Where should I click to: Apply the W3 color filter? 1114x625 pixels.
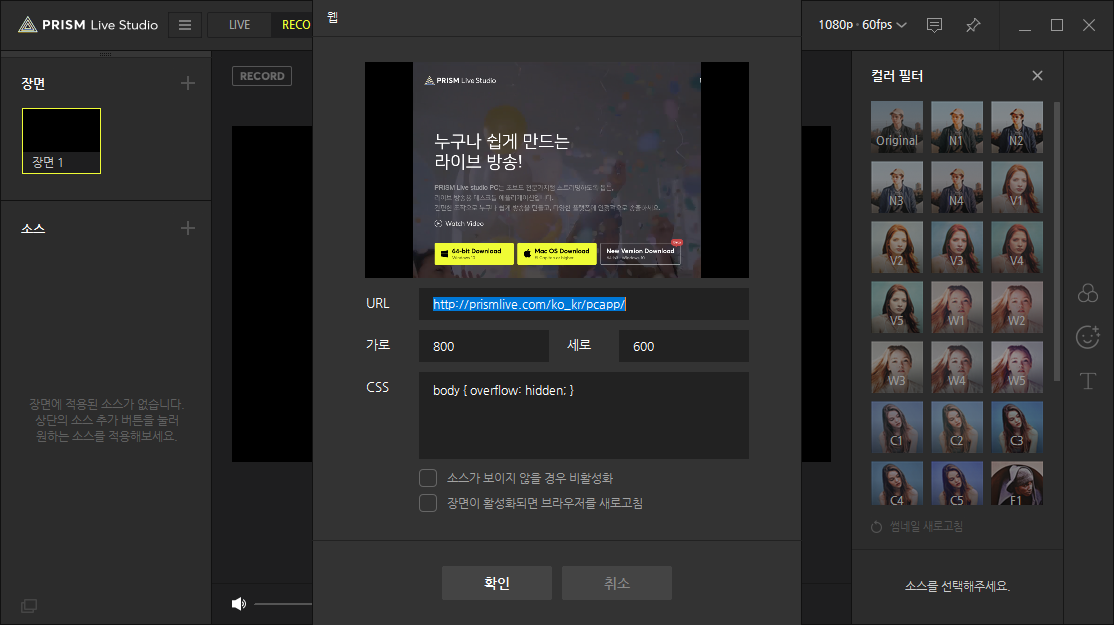(x=897, y=367)
